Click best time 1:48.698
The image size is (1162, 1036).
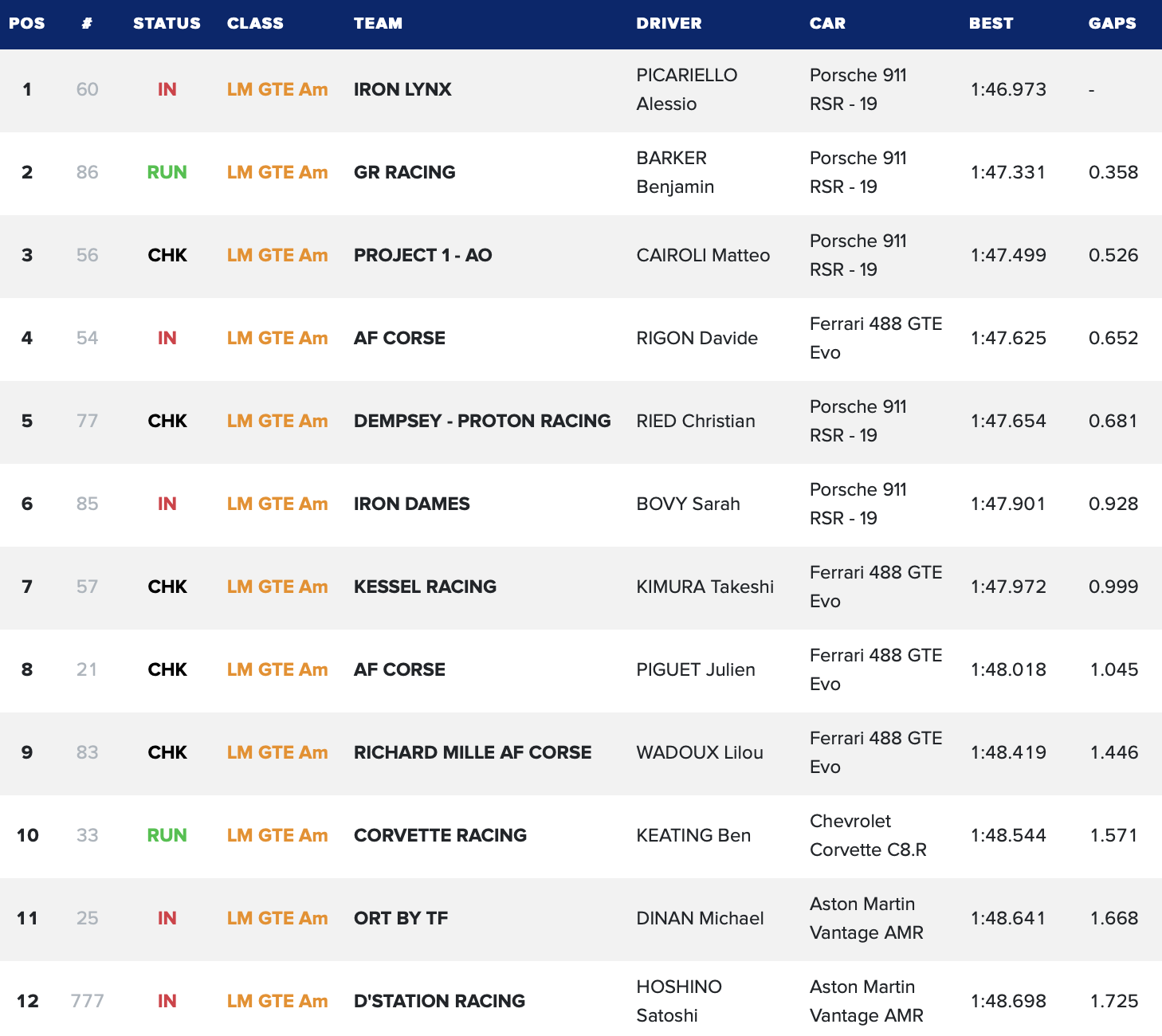(1008, 1001)
